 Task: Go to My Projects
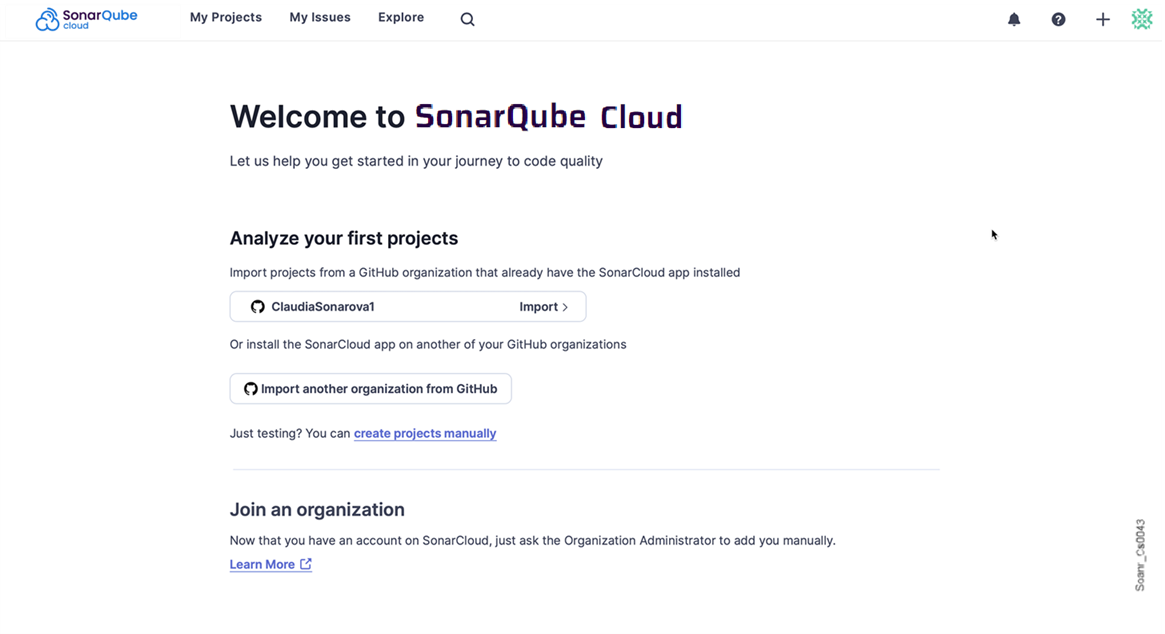pos(226,17)
